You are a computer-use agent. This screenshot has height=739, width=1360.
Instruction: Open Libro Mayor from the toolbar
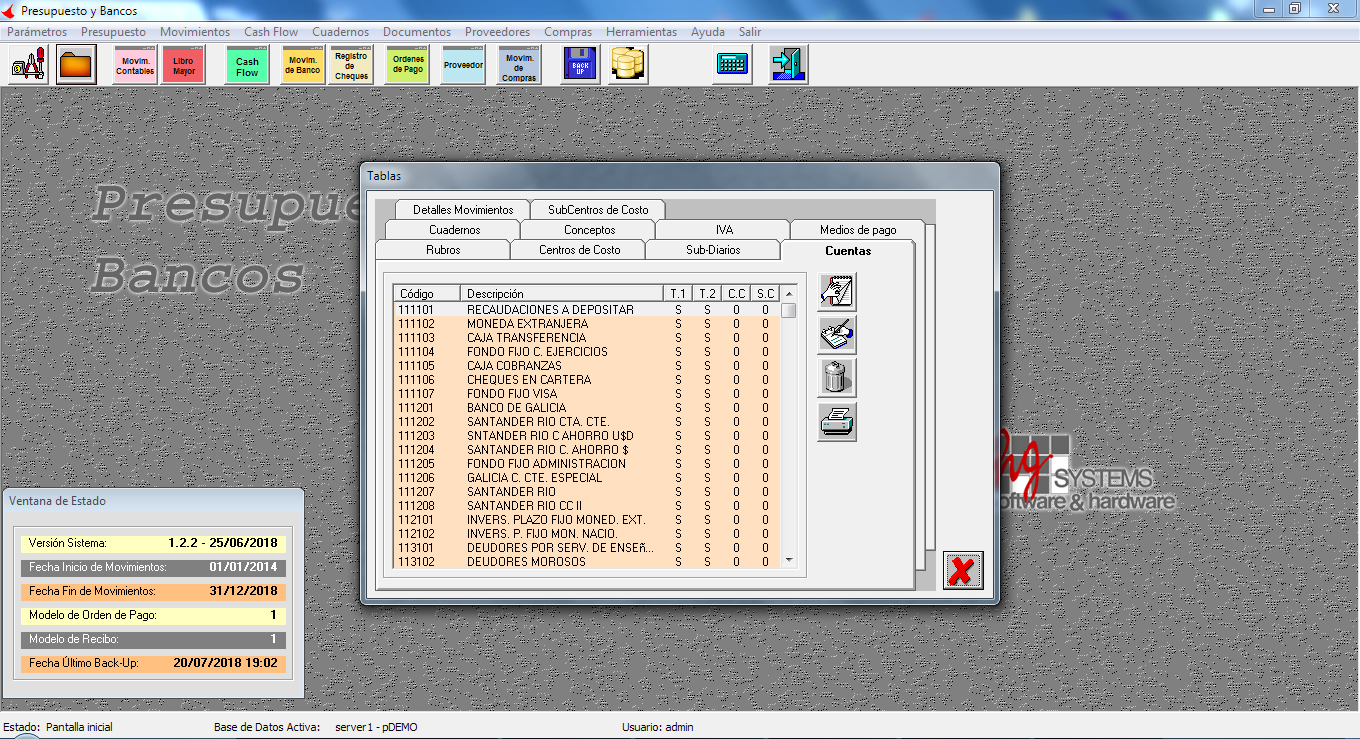point(184,66)
